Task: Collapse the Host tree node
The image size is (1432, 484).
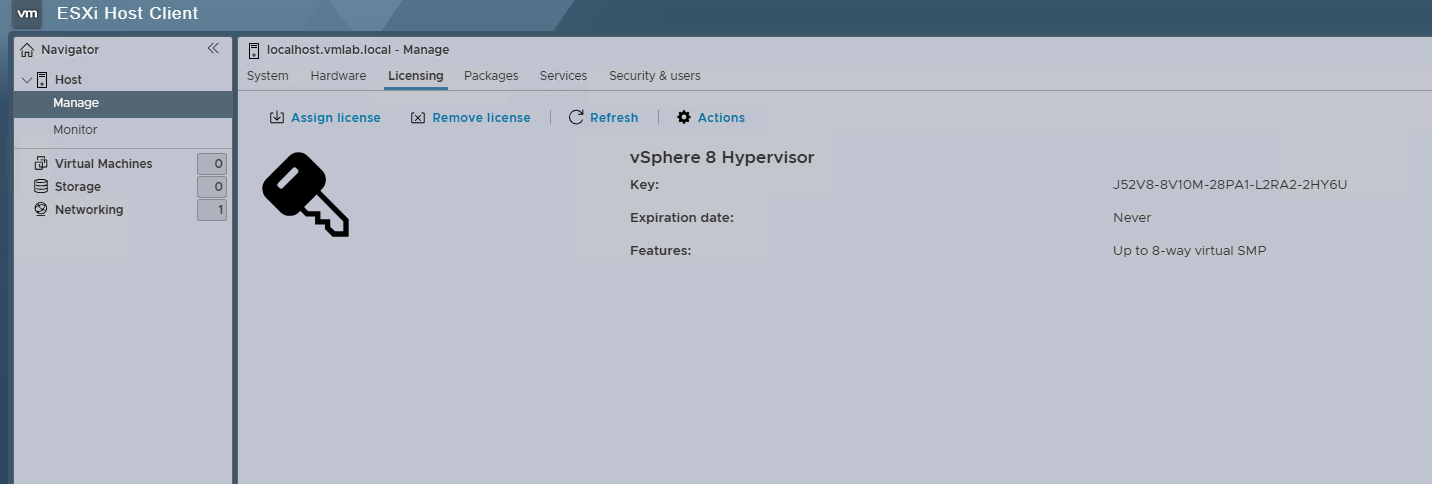Action: pyautogui.click(x=26, y=80)
